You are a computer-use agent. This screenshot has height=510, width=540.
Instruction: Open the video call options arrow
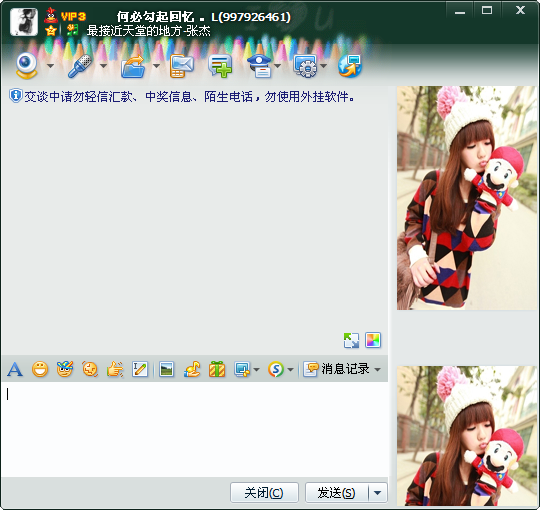coord(50,65)
